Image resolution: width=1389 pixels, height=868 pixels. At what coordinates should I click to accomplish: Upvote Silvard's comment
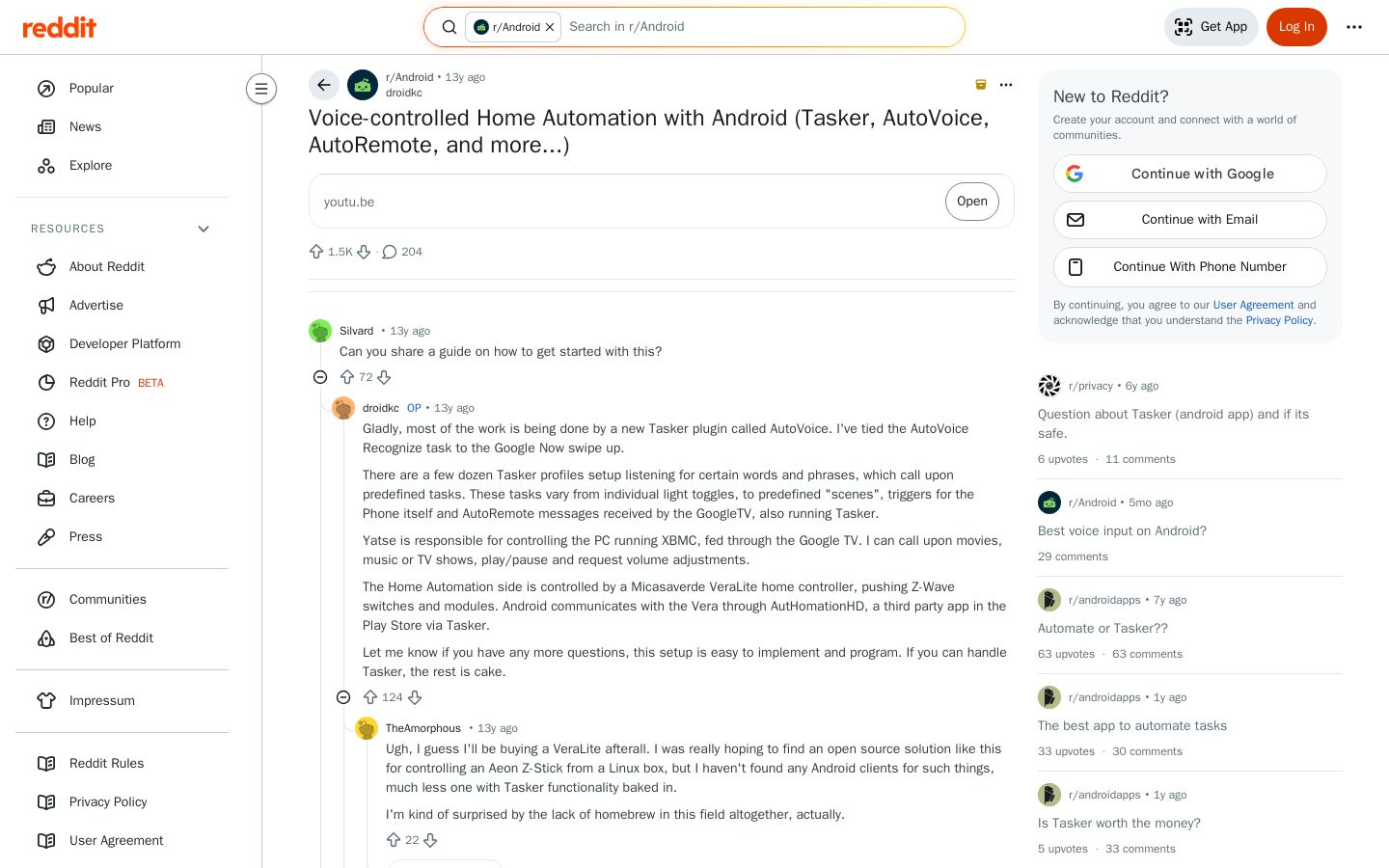(347, 377)
